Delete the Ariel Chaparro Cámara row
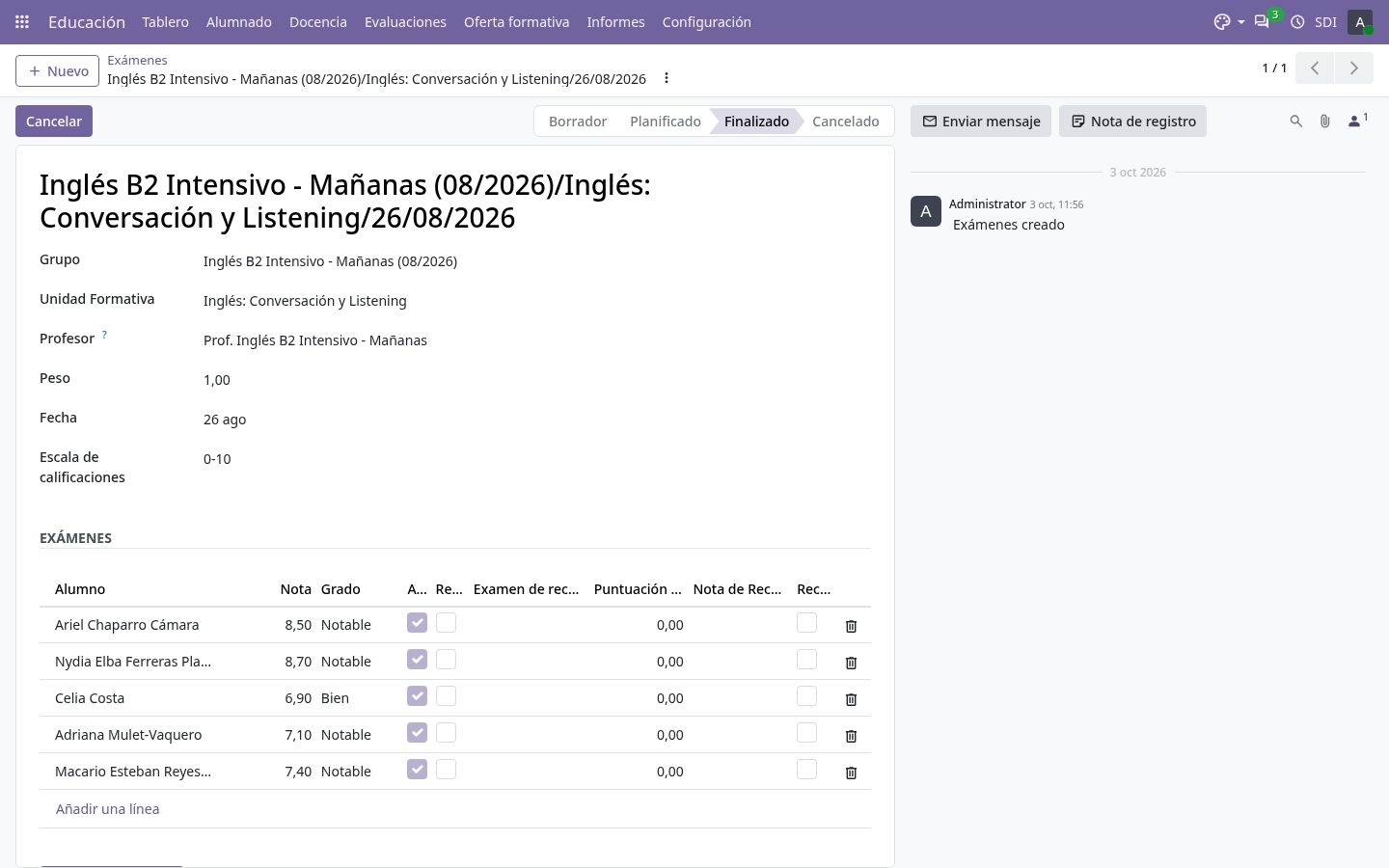1389x868 pixels. click(x=851, y=626)
